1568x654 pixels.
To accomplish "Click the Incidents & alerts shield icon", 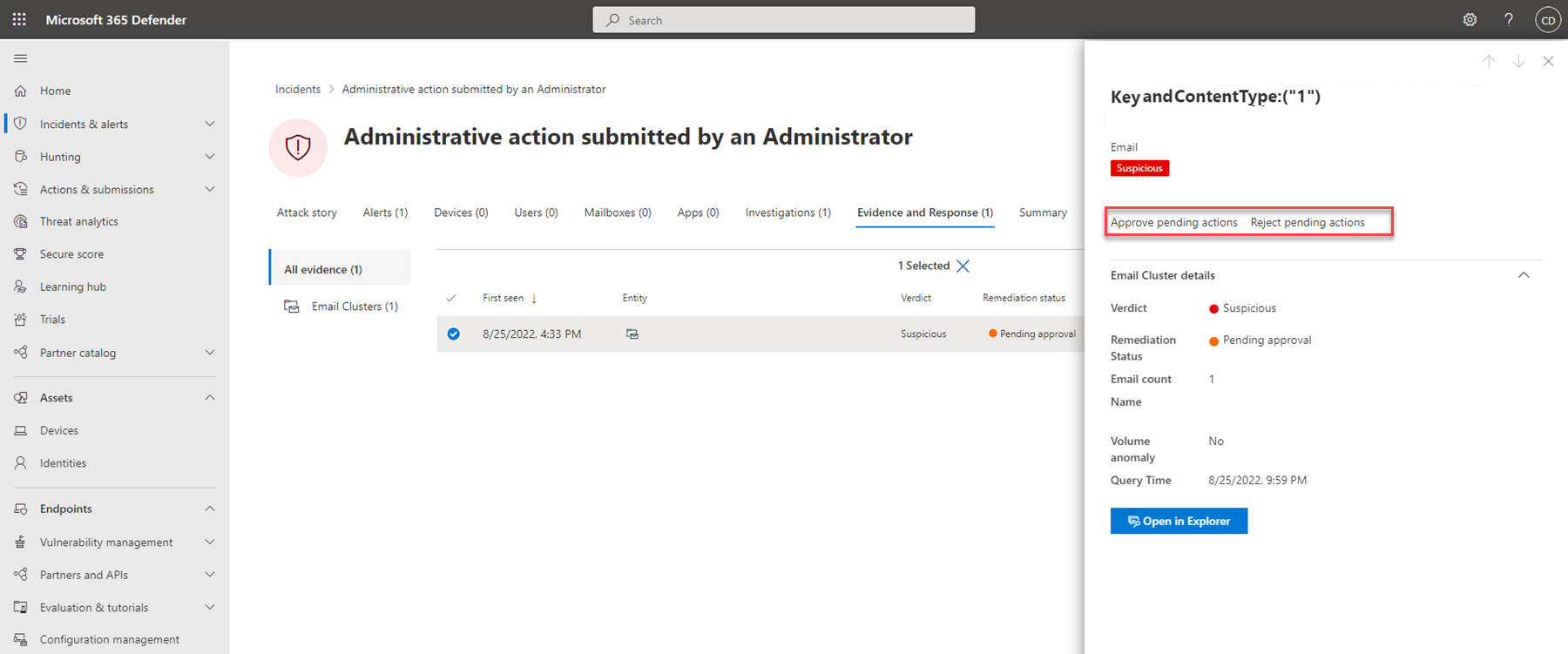I will coord(21,124).
